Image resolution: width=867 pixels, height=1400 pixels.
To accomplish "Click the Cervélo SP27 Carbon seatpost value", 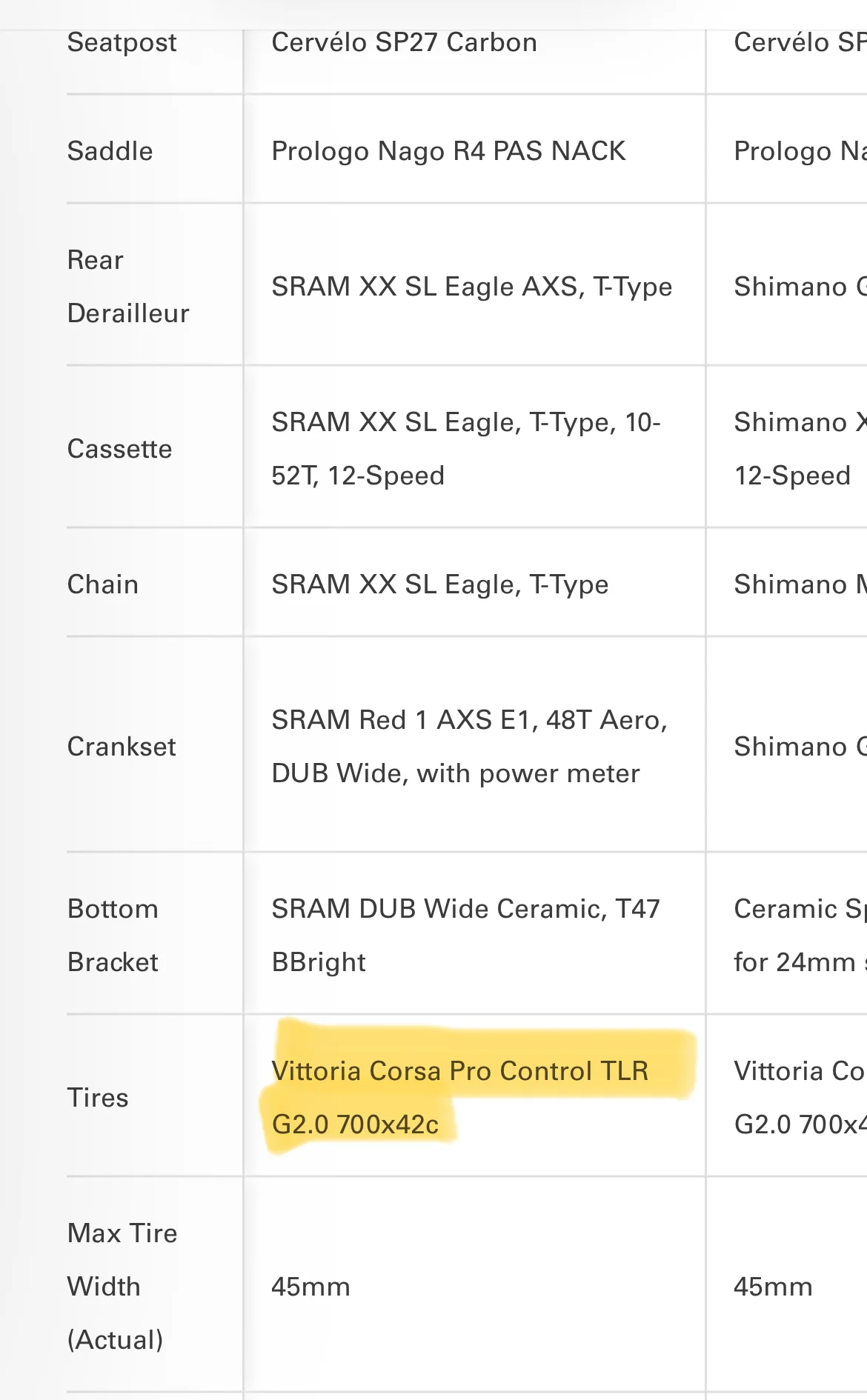I will tap(404, 43).
